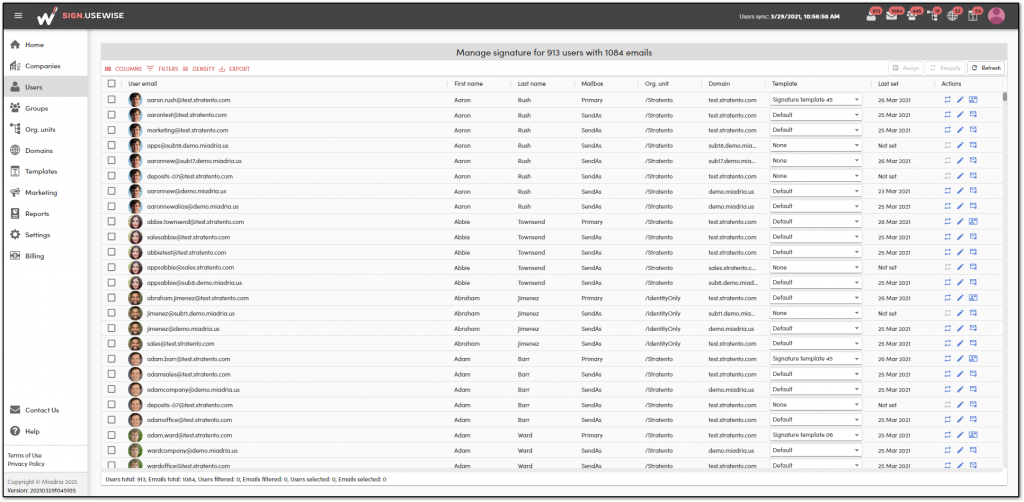Open the users counter icon showing 913
The height and width of the screenshot is (502, 1024).
pyautogui.click(x=872, y=15)
